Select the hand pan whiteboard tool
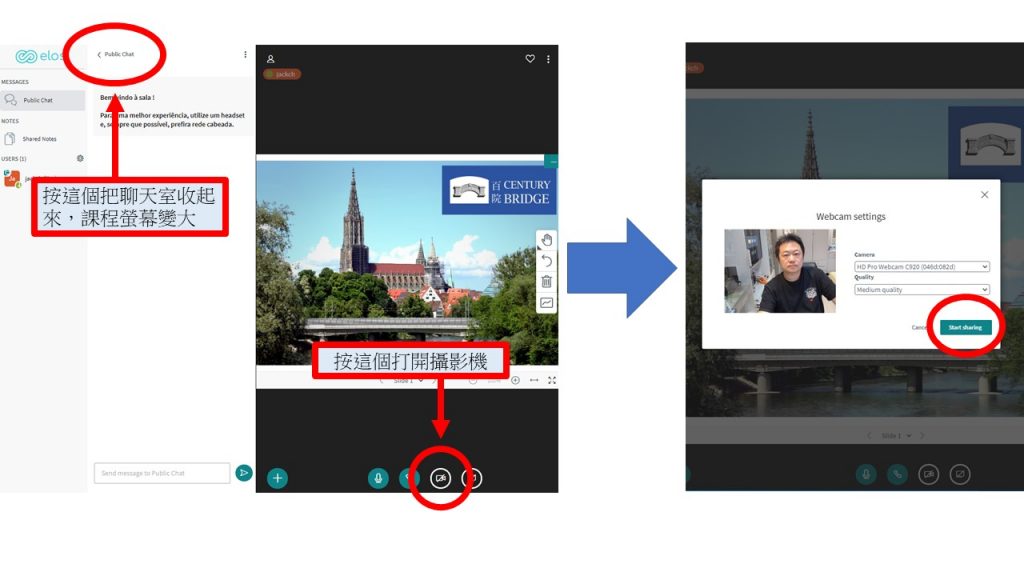This screenshot has width=1024, height=576. [547, 240]
